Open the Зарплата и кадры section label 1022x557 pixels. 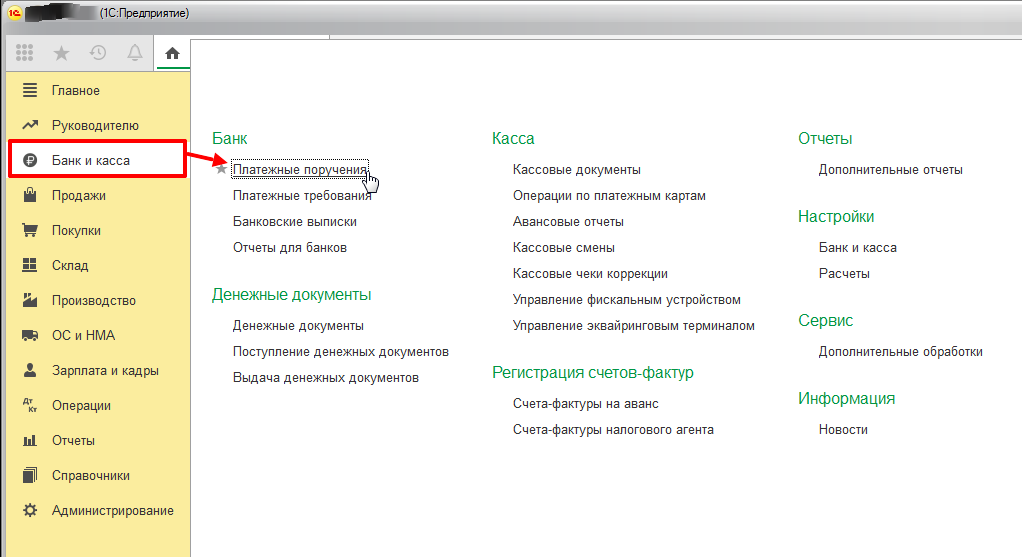(105, 370)
